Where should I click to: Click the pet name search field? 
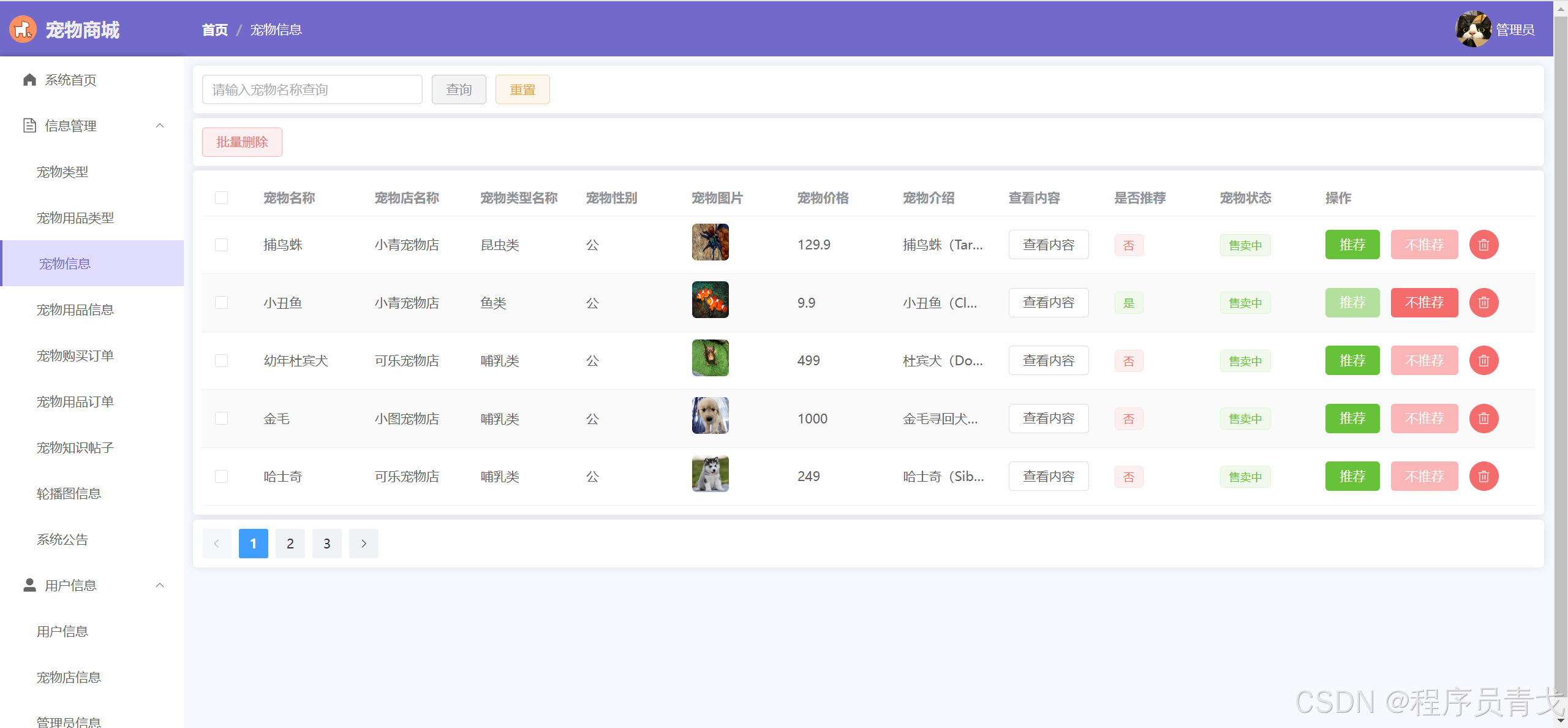[312, 90]
